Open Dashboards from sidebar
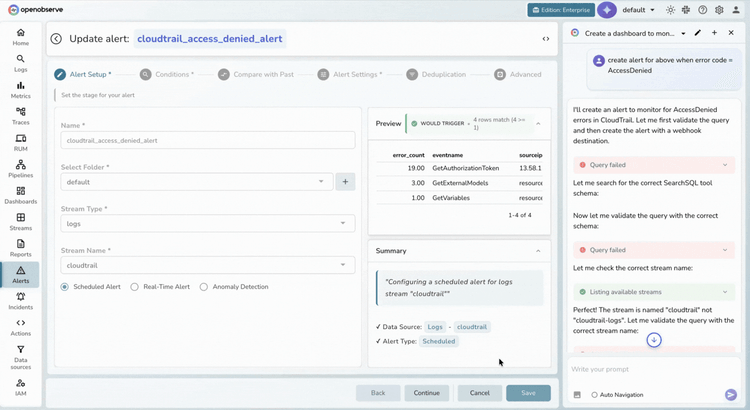The width and height of the screenshot is (750, 410). point(21,195)
